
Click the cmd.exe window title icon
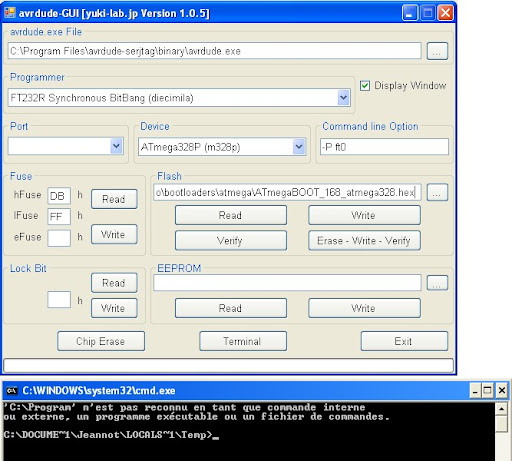(12, 390)
